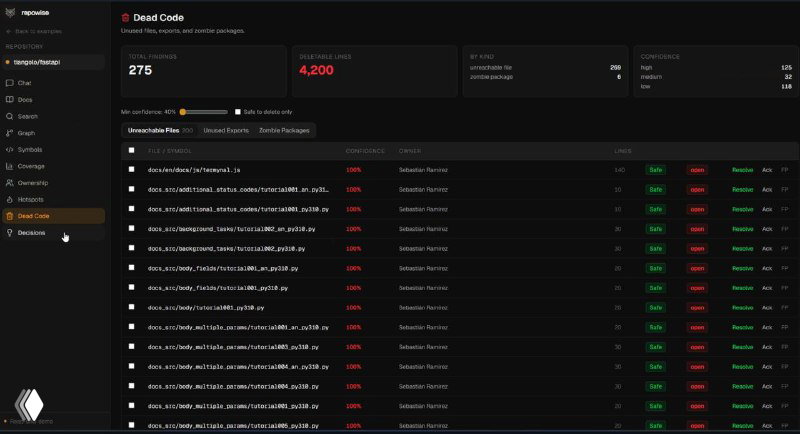Open the Docs book icon

9,99
